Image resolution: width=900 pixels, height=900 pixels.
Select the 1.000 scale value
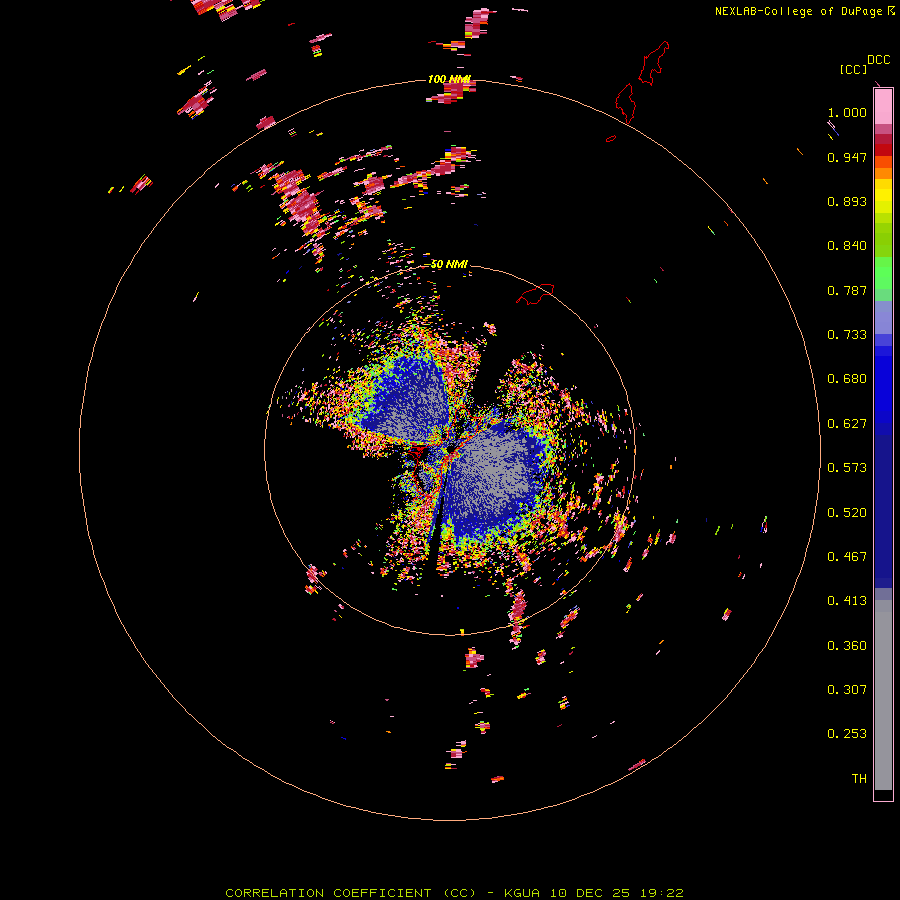coord(847,112)
